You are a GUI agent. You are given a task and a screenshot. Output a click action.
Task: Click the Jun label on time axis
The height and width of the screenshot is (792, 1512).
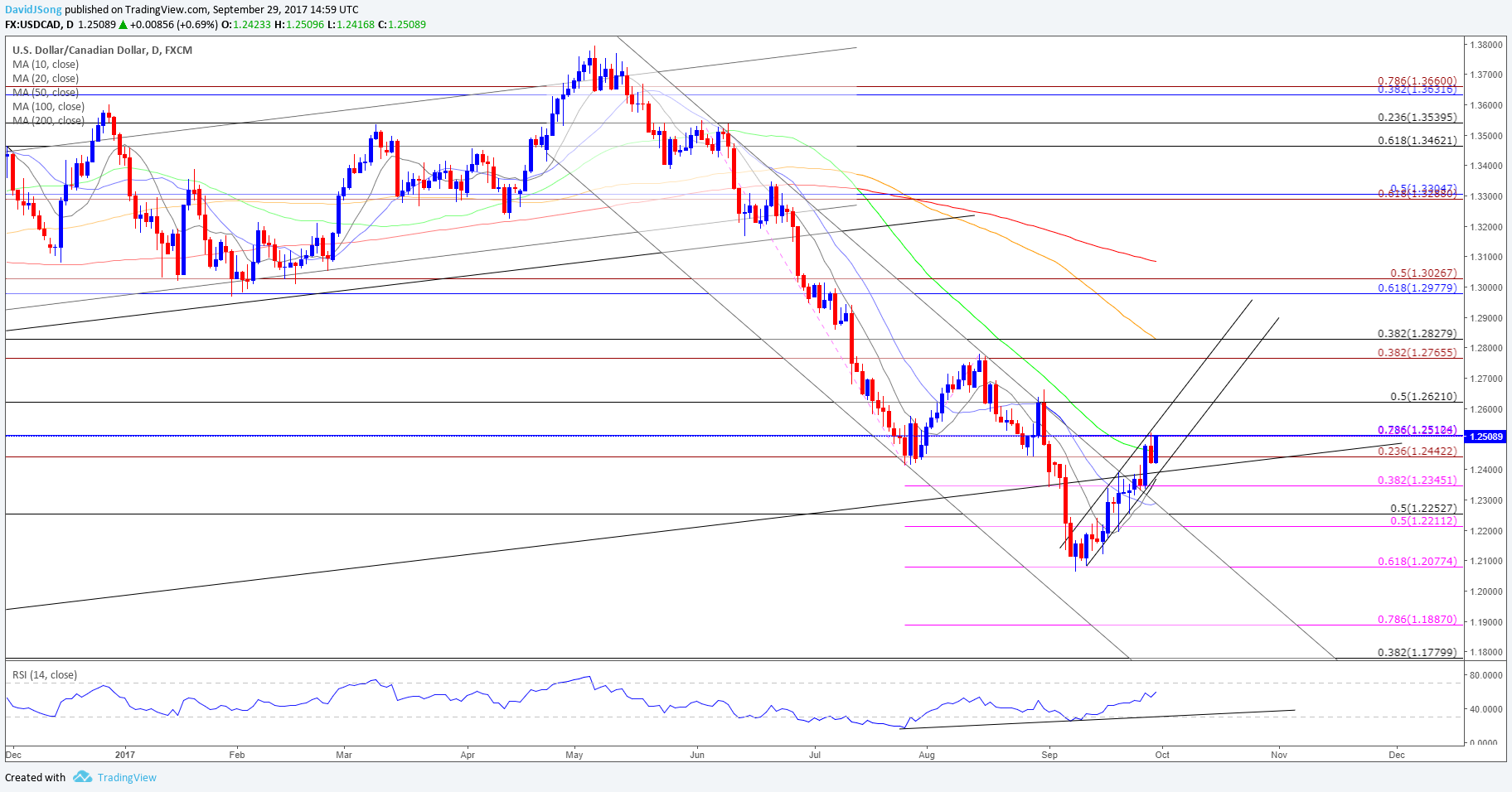tap(696, 755)
